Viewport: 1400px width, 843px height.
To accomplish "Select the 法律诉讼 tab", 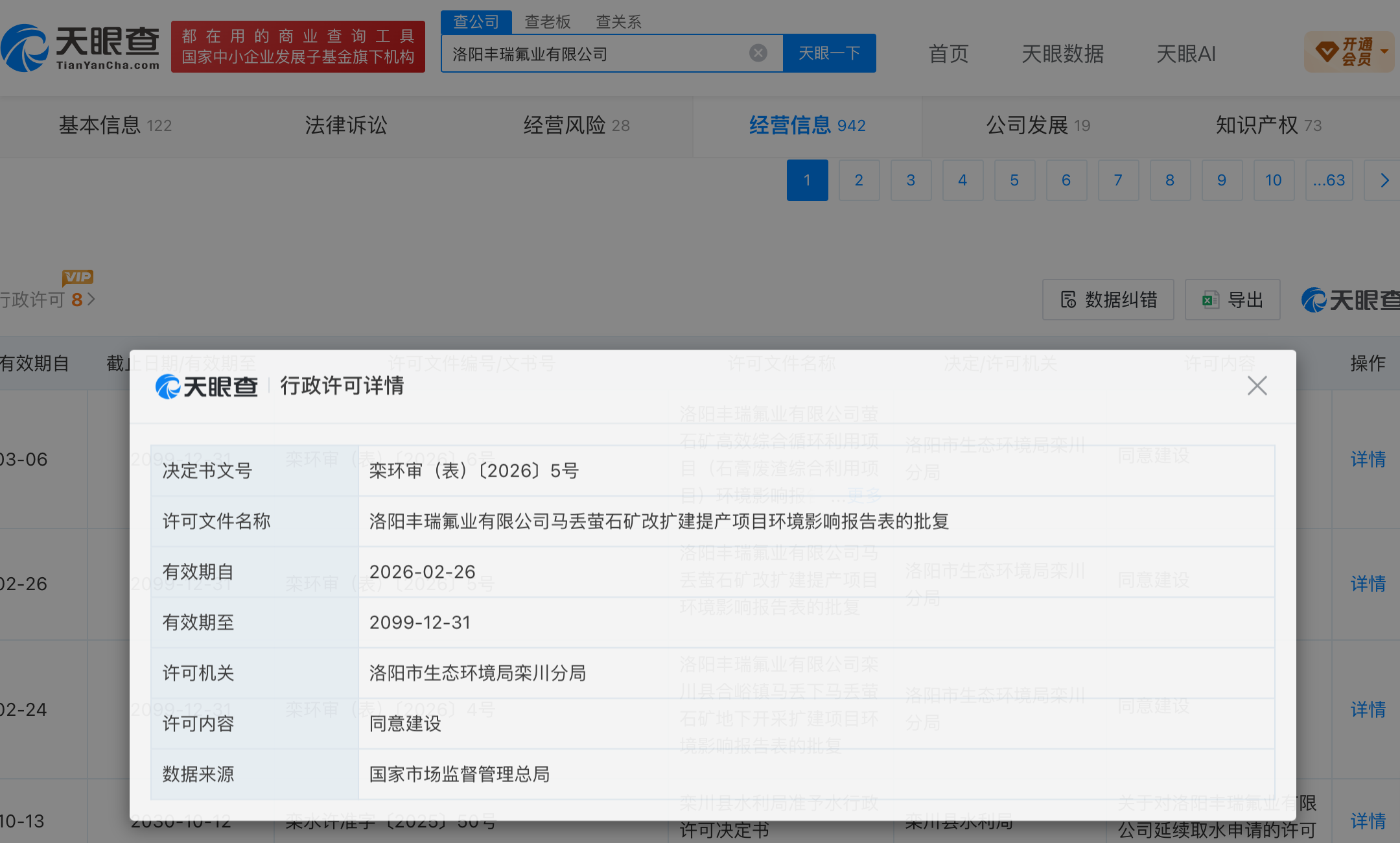I will click(345, 125).
